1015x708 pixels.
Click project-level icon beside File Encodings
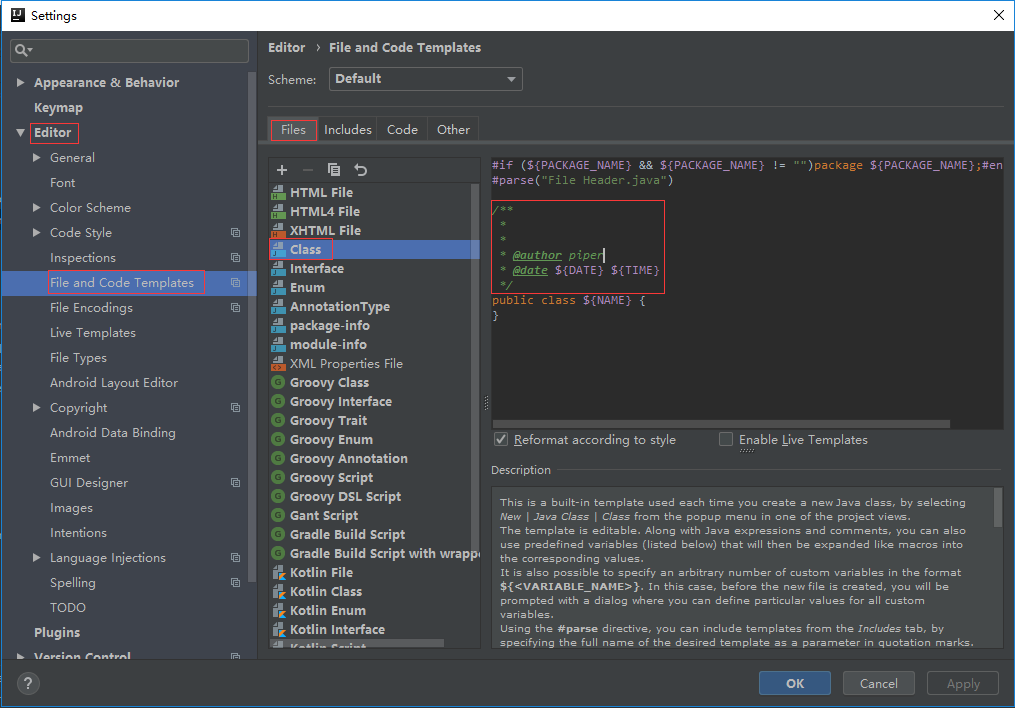click(x=236, y=307)
